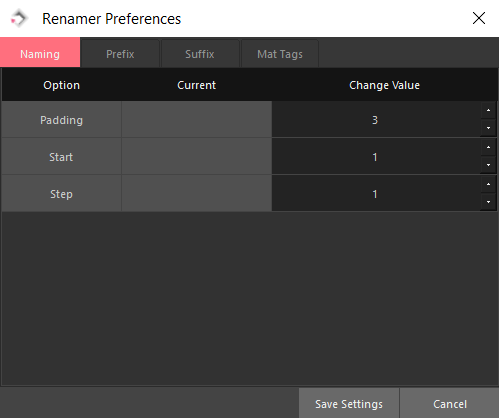
Task: Click the Renamer app icon in title bar
Action: [x=19, y=19]
